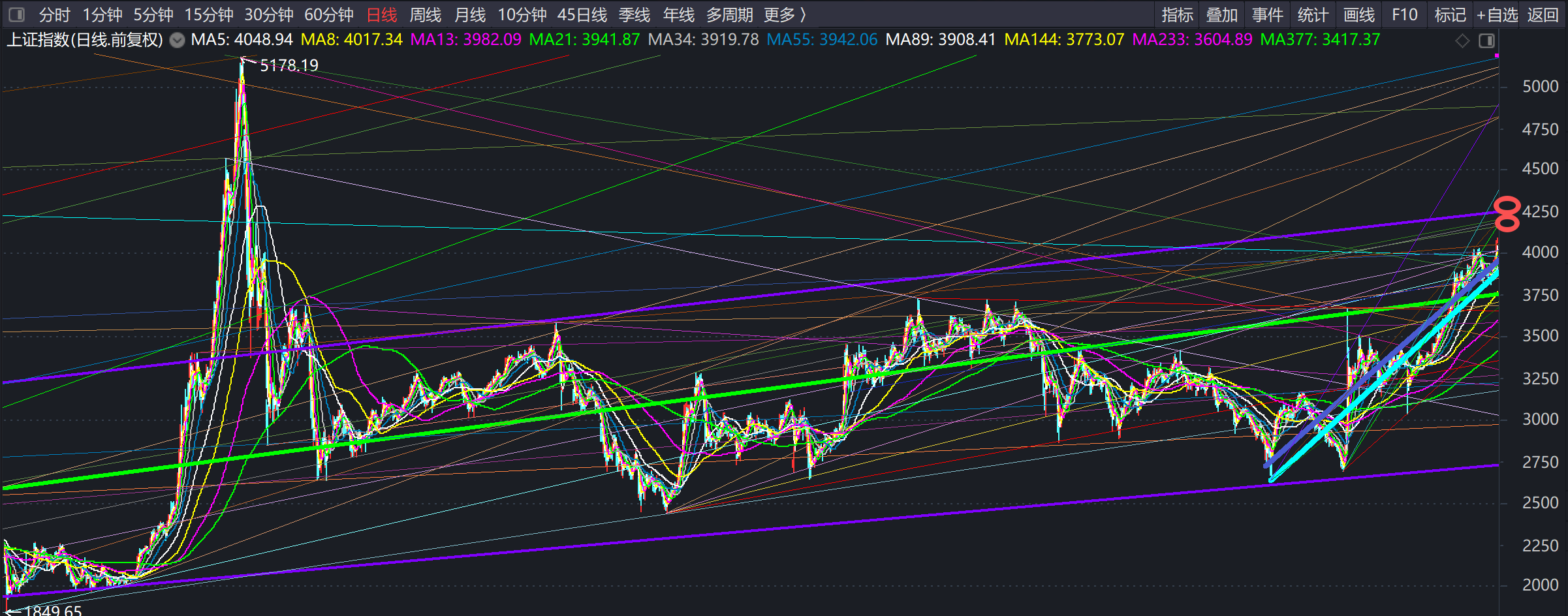Switch to the 月线 monthly chart

point(469,14)
